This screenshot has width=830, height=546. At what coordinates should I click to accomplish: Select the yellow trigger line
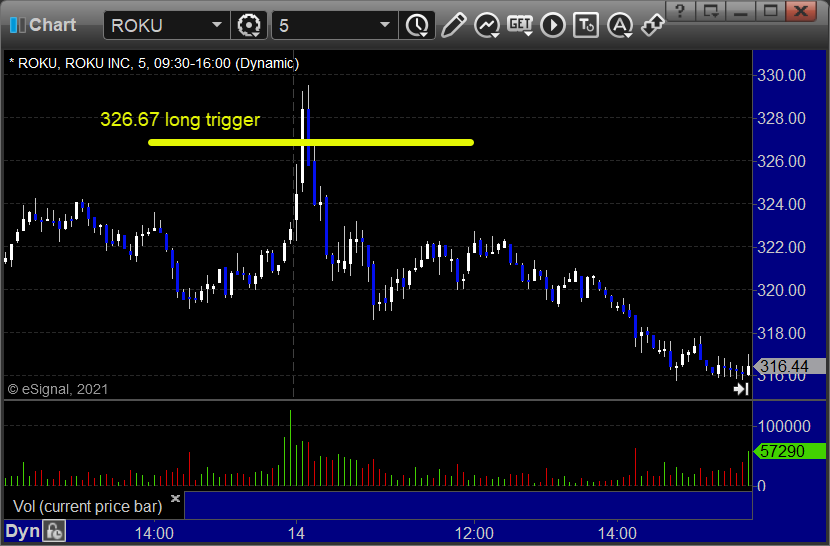pyautogui.click(x=311, y=142)
